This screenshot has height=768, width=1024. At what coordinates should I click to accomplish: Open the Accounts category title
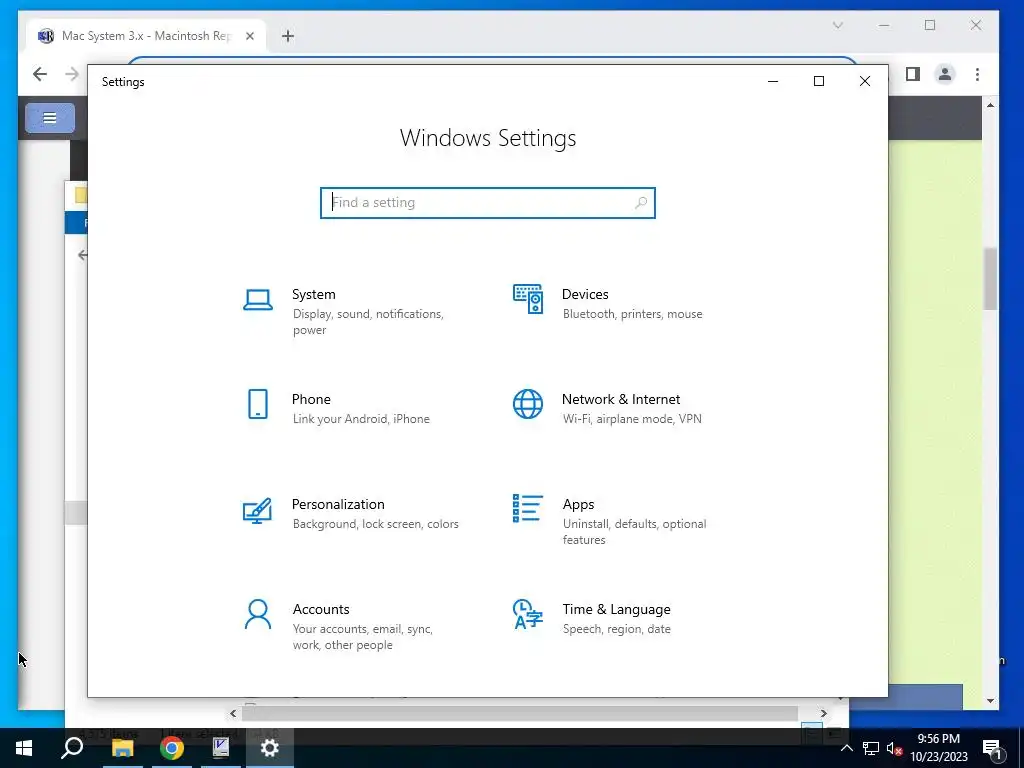pos(321,609)
